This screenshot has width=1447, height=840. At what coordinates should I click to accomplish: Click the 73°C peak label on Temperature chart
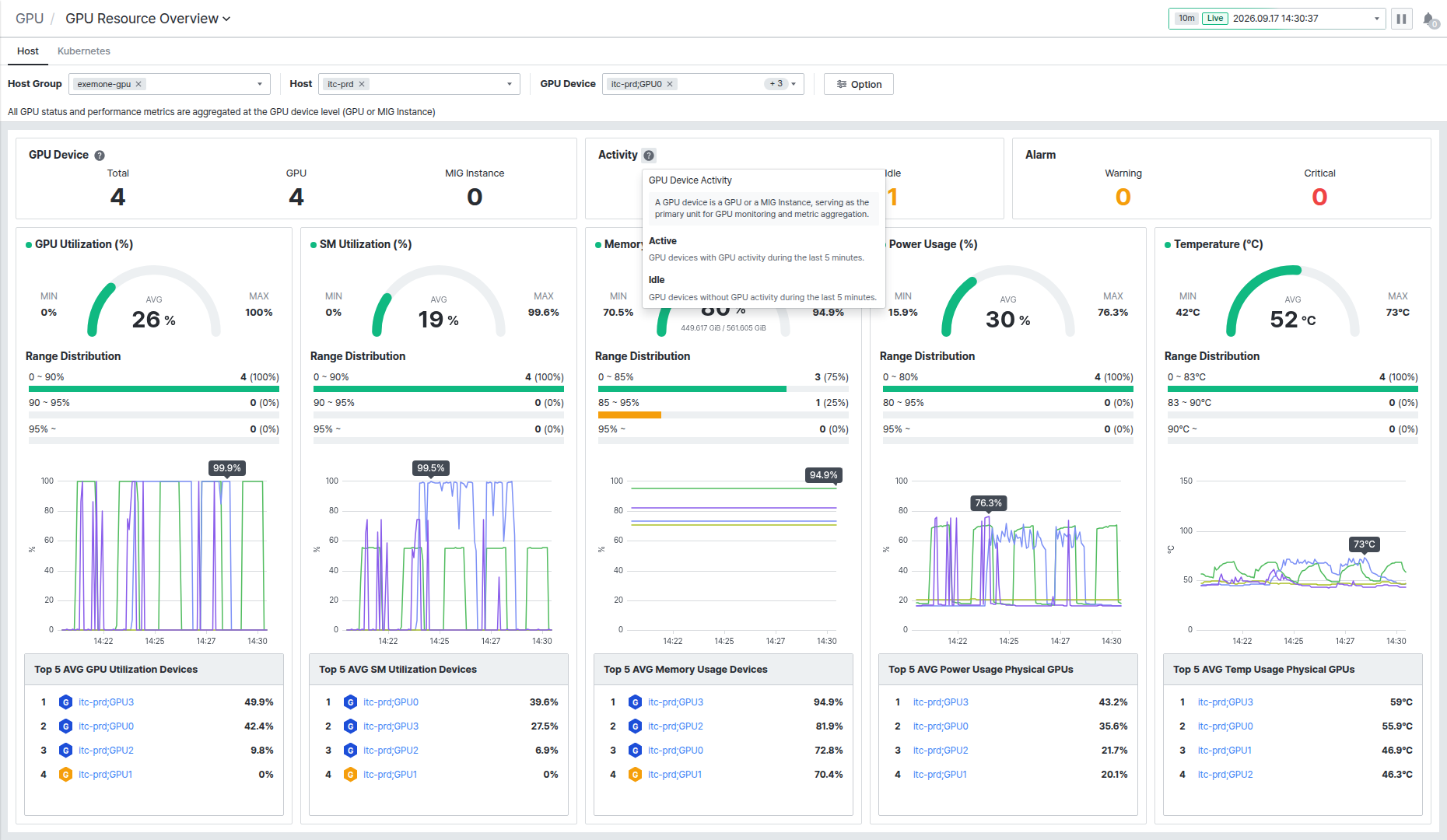coord(1365,544)
